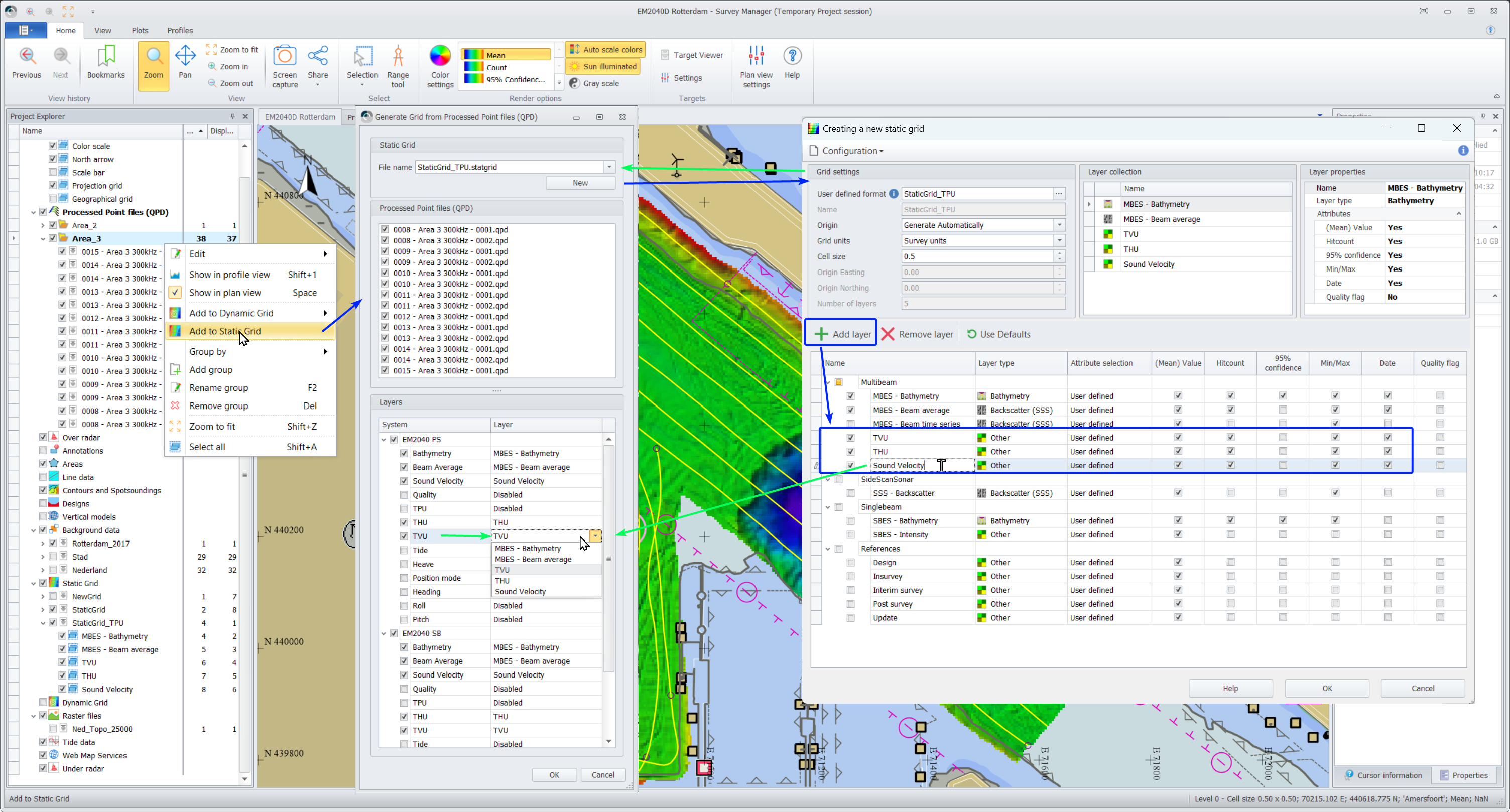Open the File name dropdown for StaticGrid_TPU.statgrid

click(x=609, y=167)
